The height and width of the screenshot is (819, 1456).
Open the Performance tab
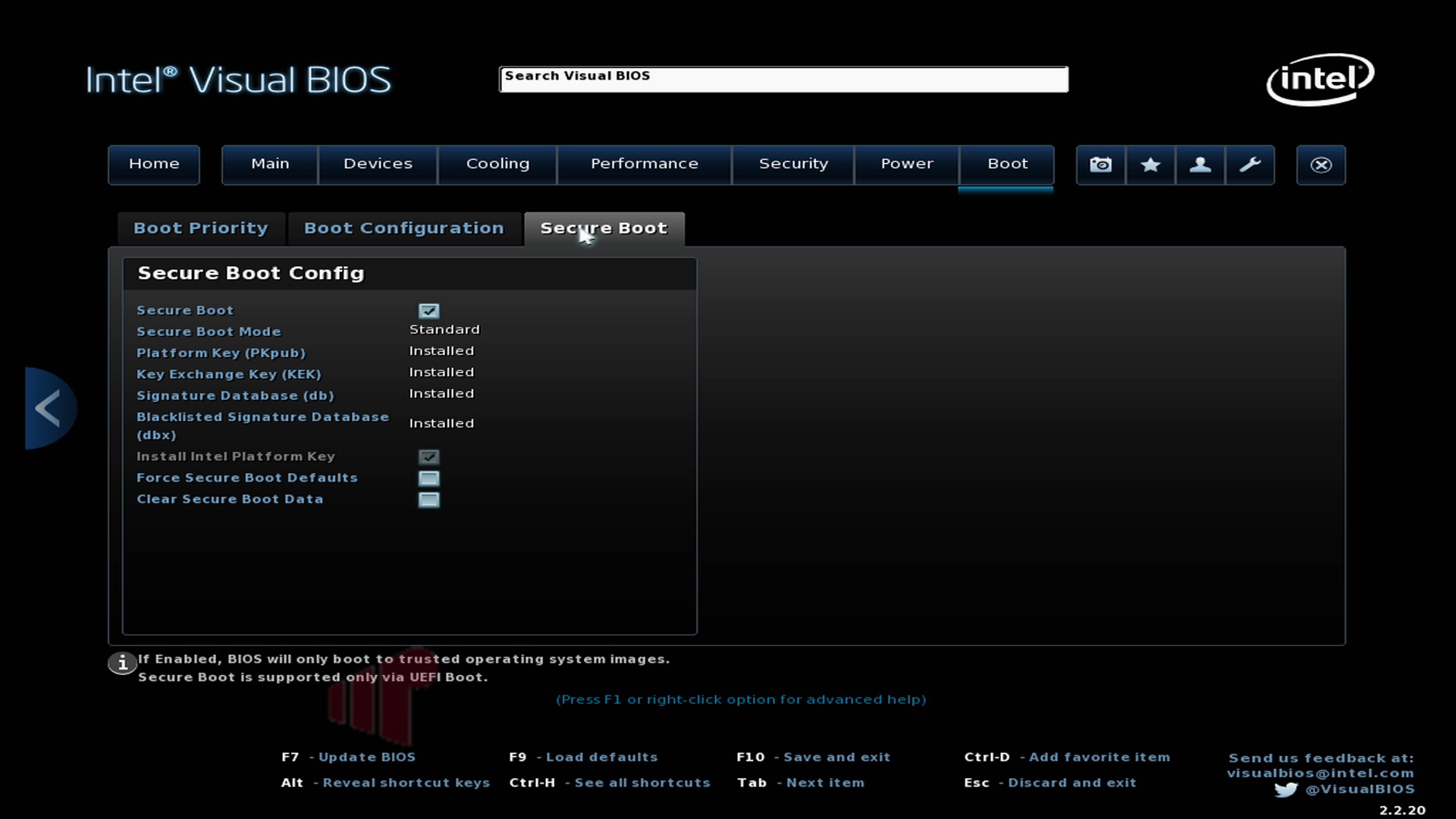[645, 165]
